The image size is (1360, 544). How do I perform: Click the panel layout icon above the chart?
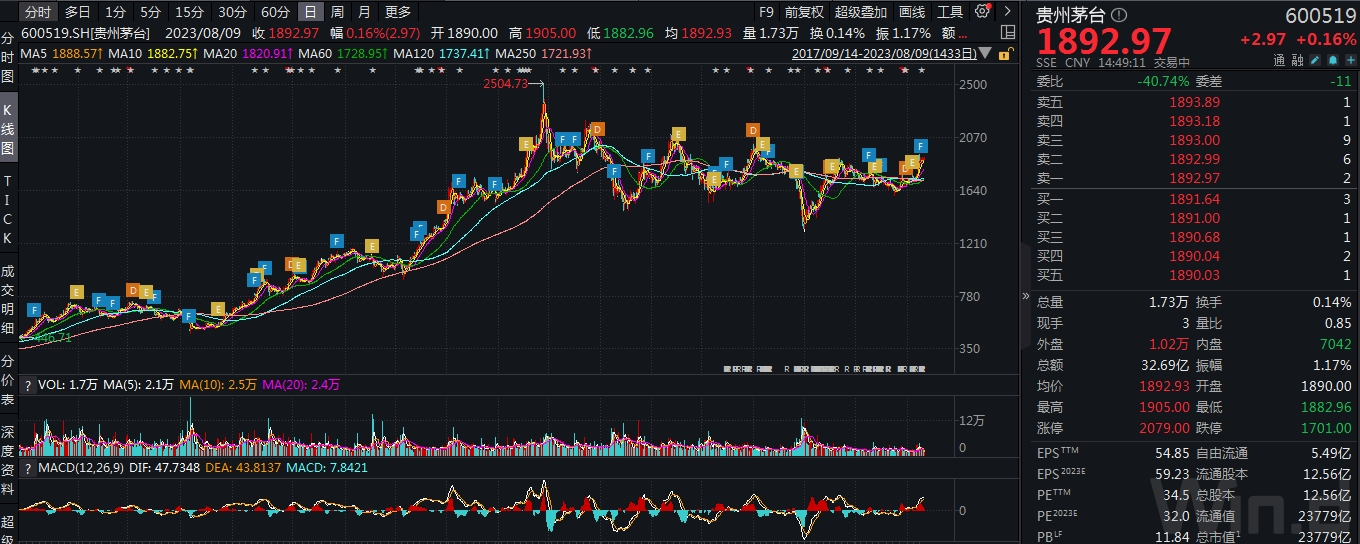coord(1008,32)
